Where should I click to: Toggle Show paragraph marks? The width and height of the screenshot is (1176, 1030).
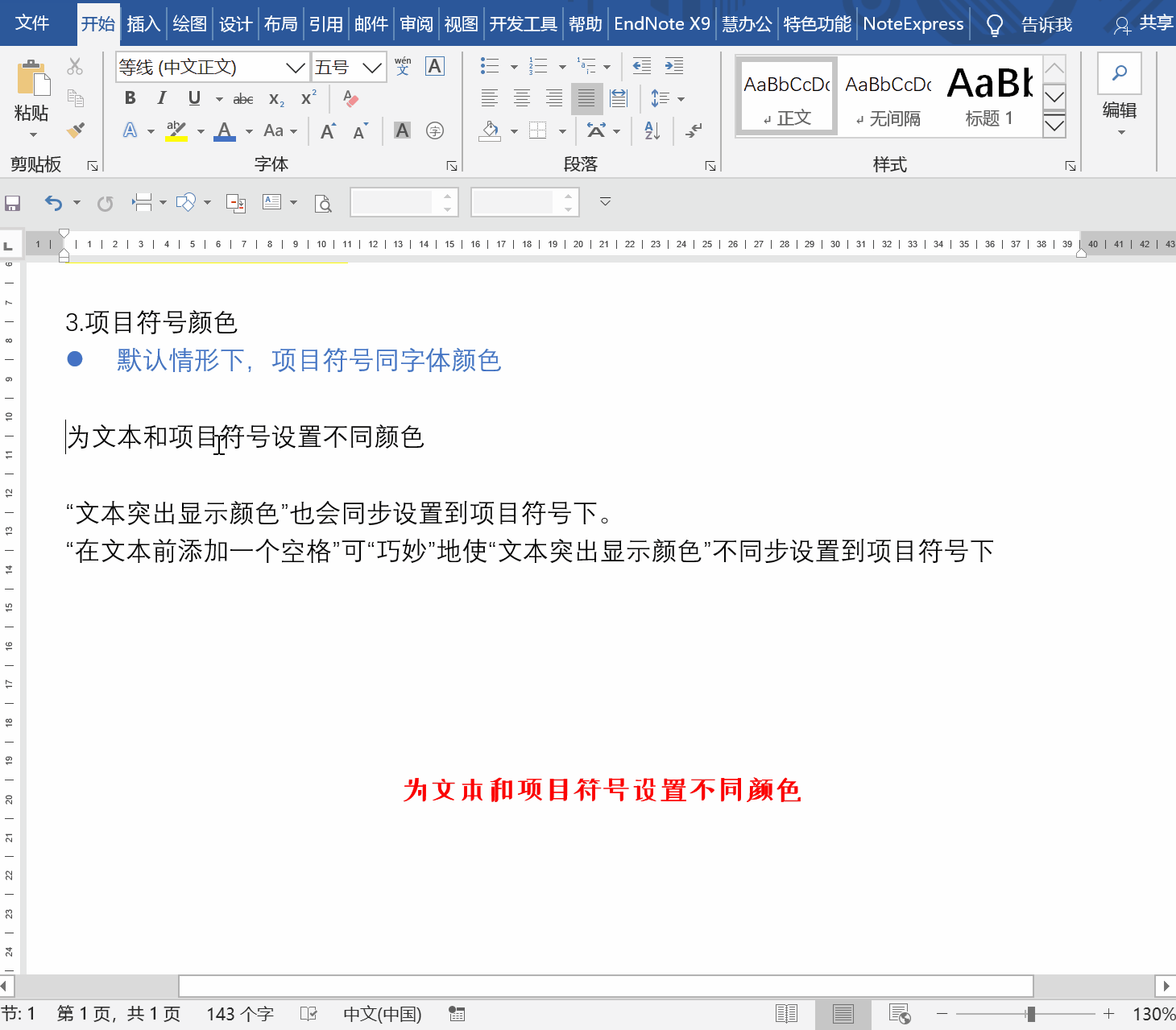[x=694, y=130]
